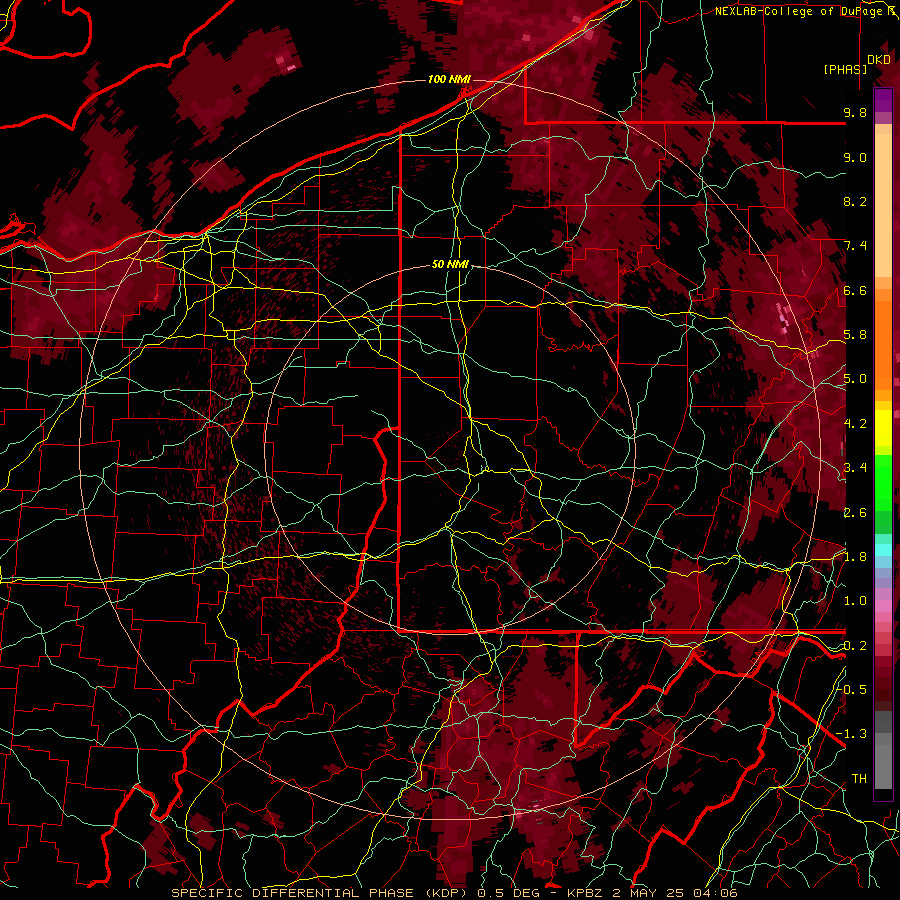Pick the gray bottom segment of the color bar
Image resolution: width=900 pixels, height=900 pixels.
pyautogui.click(x=883, y=758)
